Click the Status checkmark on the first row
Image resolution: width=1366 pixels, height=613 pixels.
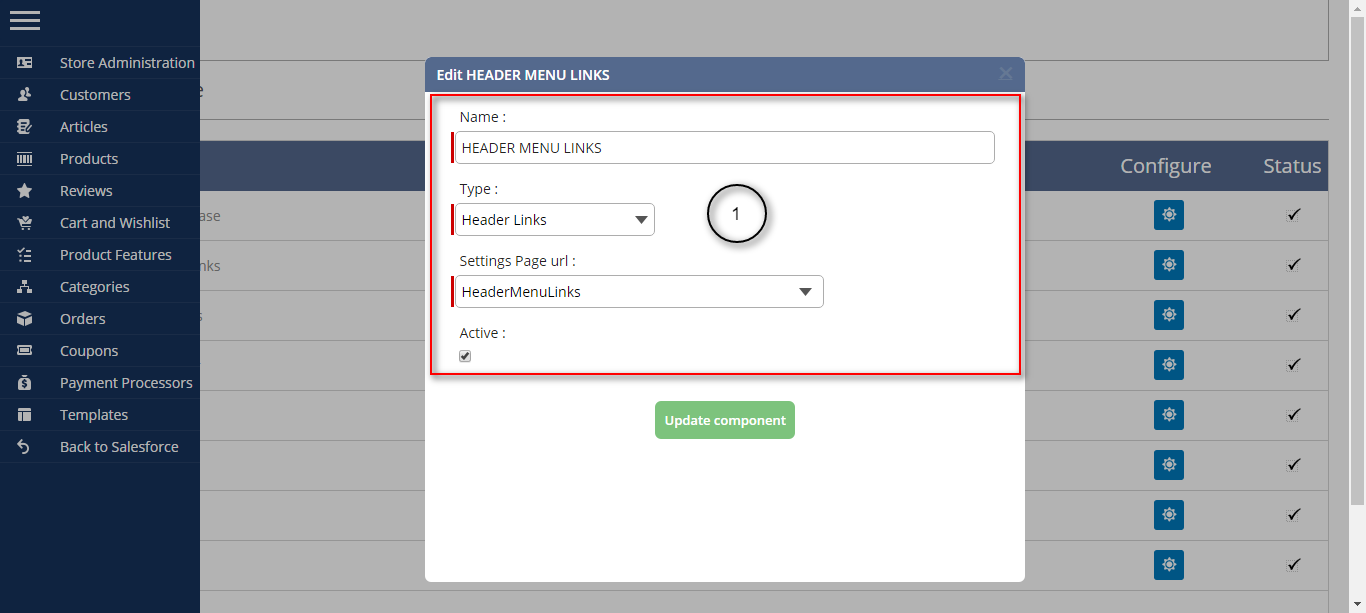click(x=1294, y=215)
